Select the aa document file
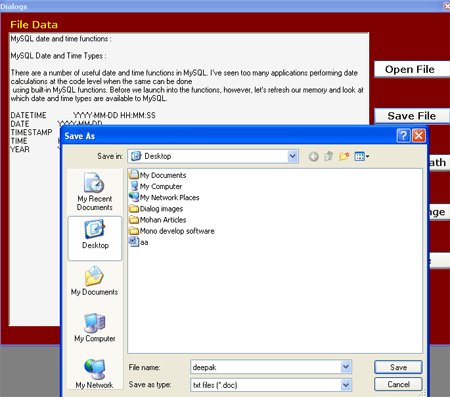The width and height of the screenshot is (450, 397). pyautogui.click(x=139, y=242)
